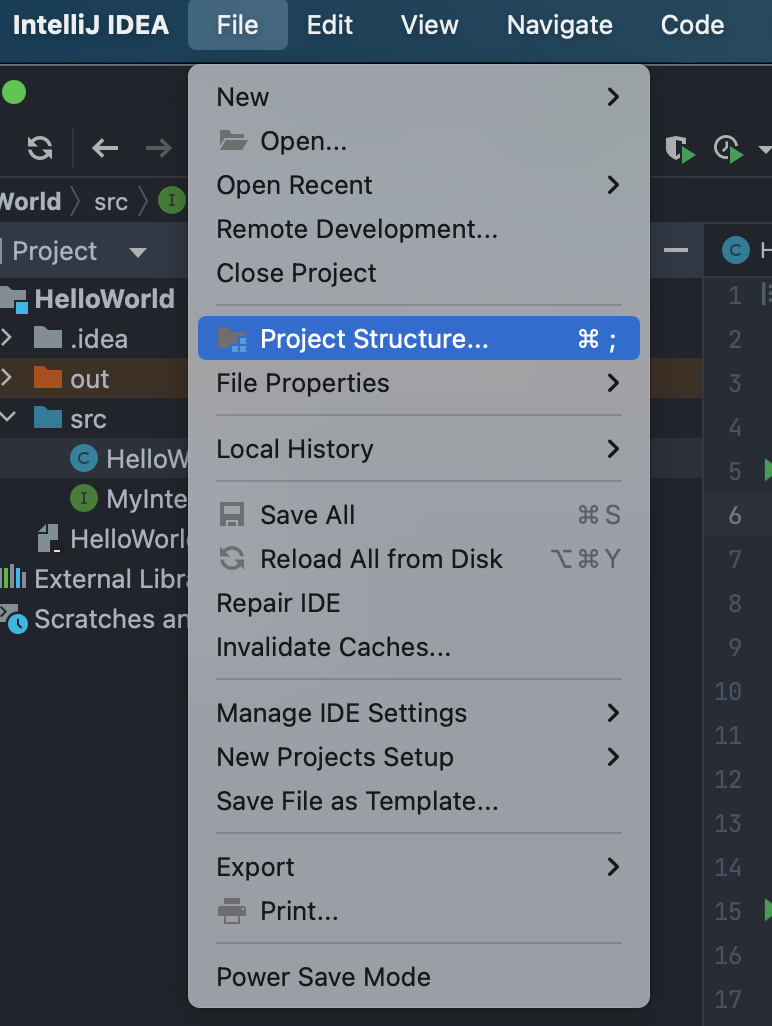Click the Back navigation arrow
Image resolution: width=772 pixels, height=1026 pixels.
[x=105, y=148]
